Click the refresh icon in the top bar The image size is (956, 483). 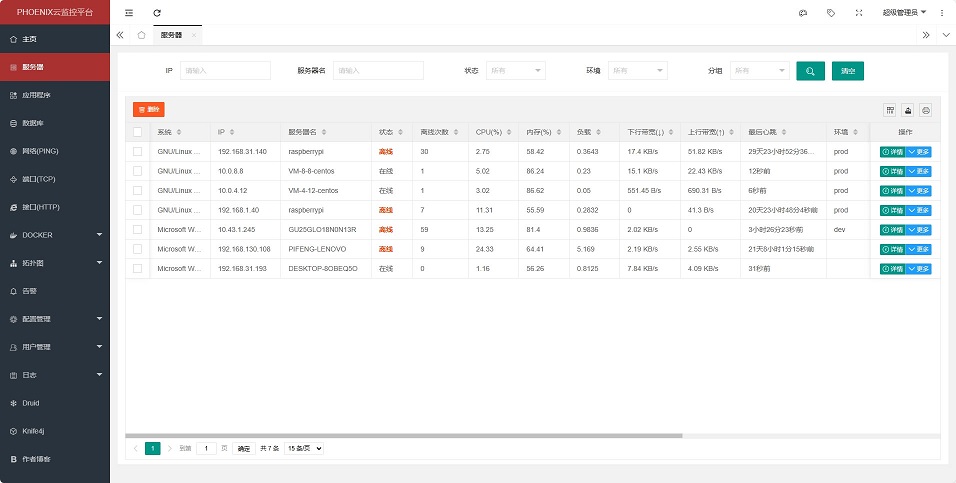pos(157,13)
